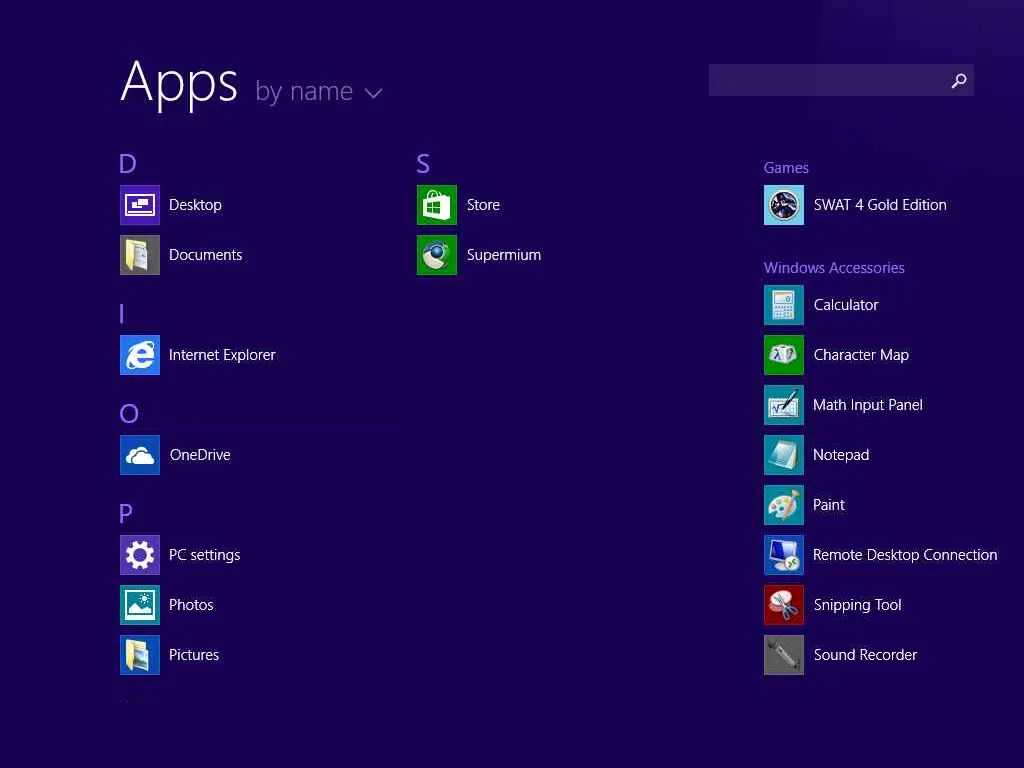
Task: Click the 'Store' label text
Action: click(483, 205)
